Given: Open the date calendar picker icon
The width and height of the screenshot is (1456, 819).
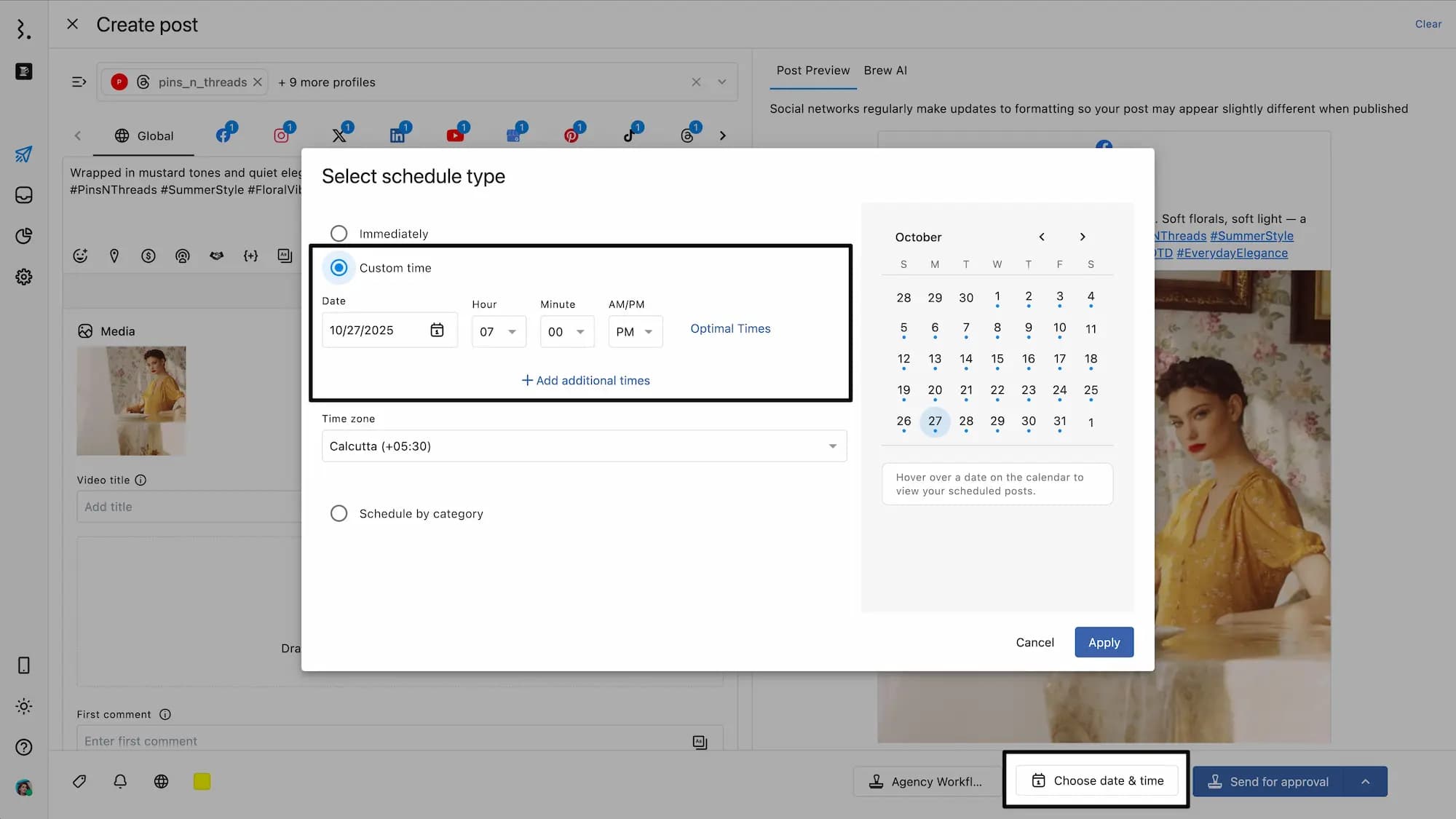Looking at the screenshot, I should tap(437, 331).
